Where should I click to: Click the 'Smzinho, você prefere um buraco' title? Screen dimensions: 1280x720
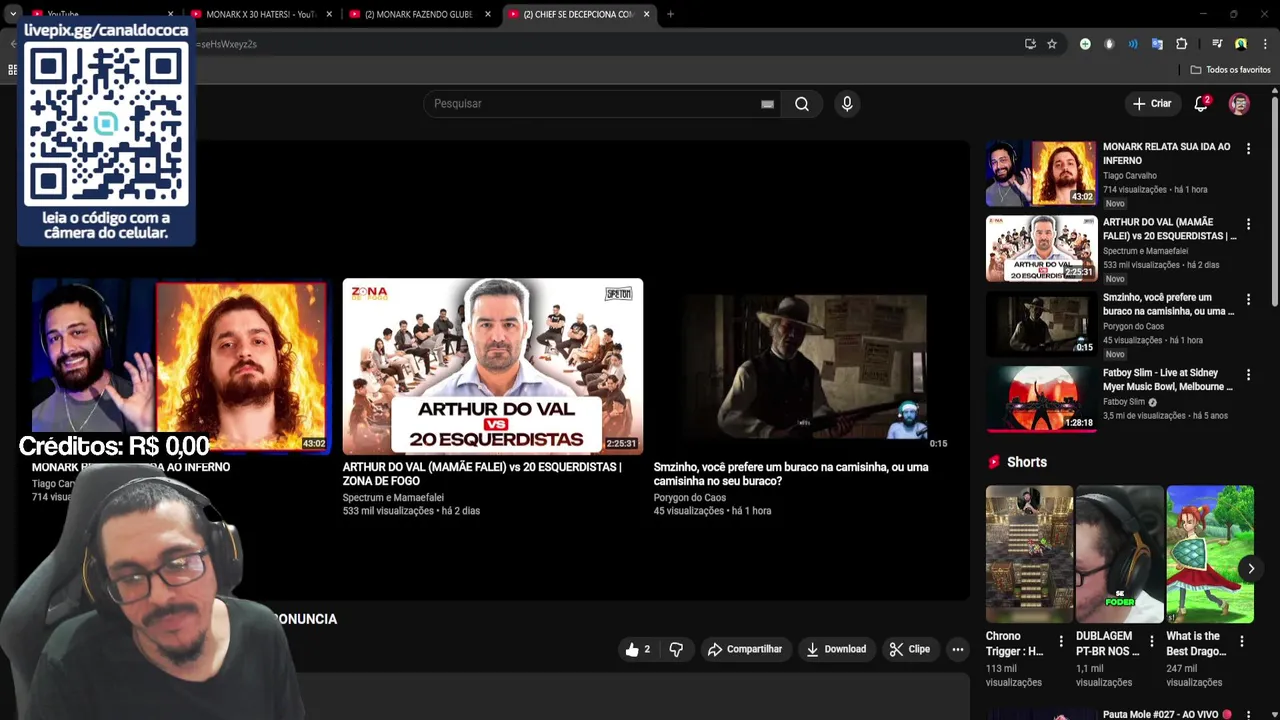pyautogui.click(x=791, y=474)
